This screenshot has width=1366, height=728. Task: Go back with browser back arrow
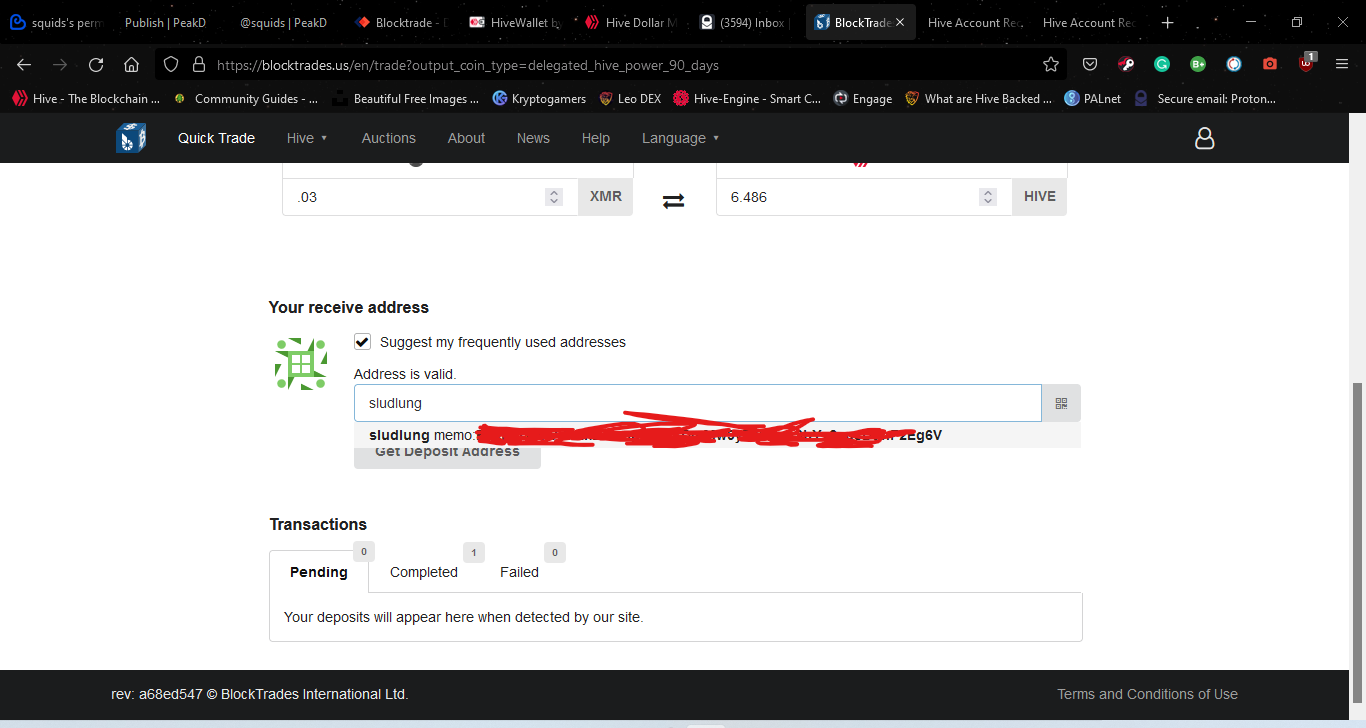pyautogui.click(x=24, y=65)
